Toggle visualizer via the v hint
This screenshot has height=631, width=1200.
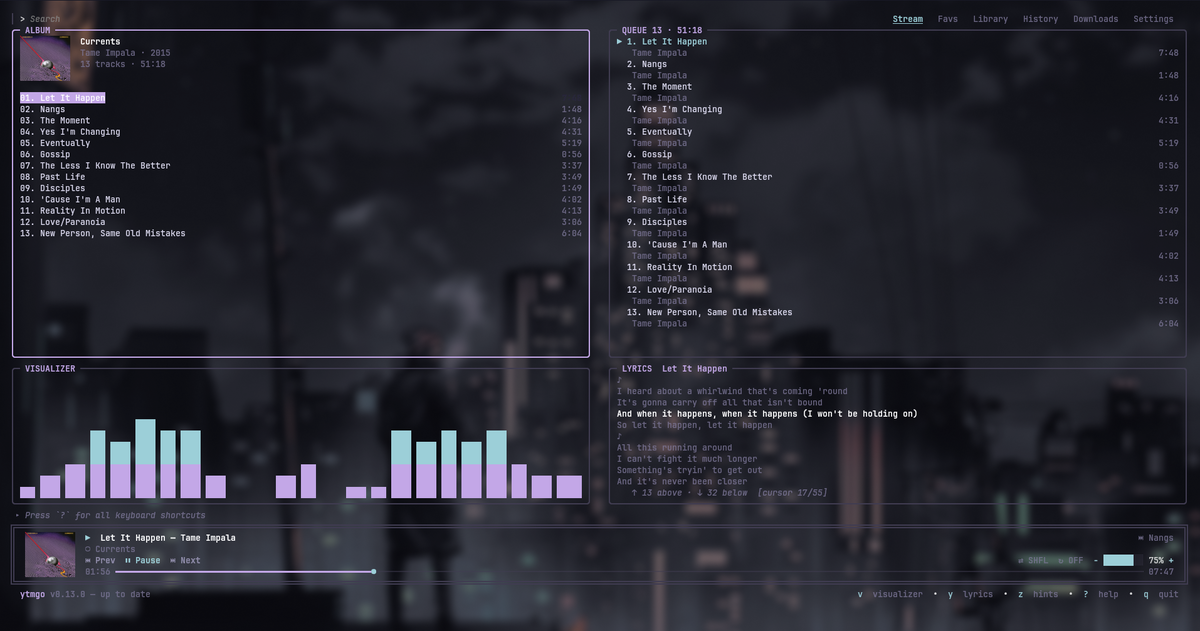pyautogui.click(x=890, y=594)
